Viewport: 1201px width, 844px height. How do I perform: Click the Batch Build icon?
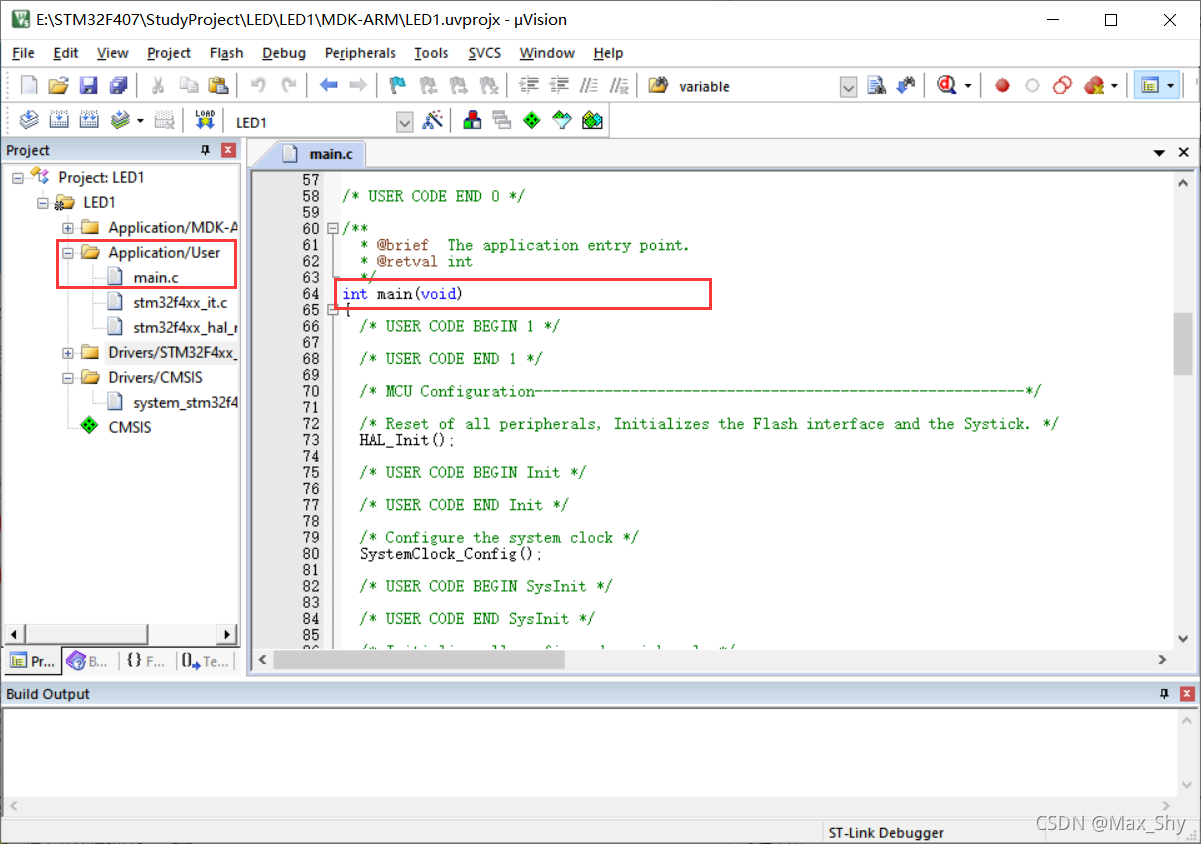pyautogui.click(x=120, y=121)
